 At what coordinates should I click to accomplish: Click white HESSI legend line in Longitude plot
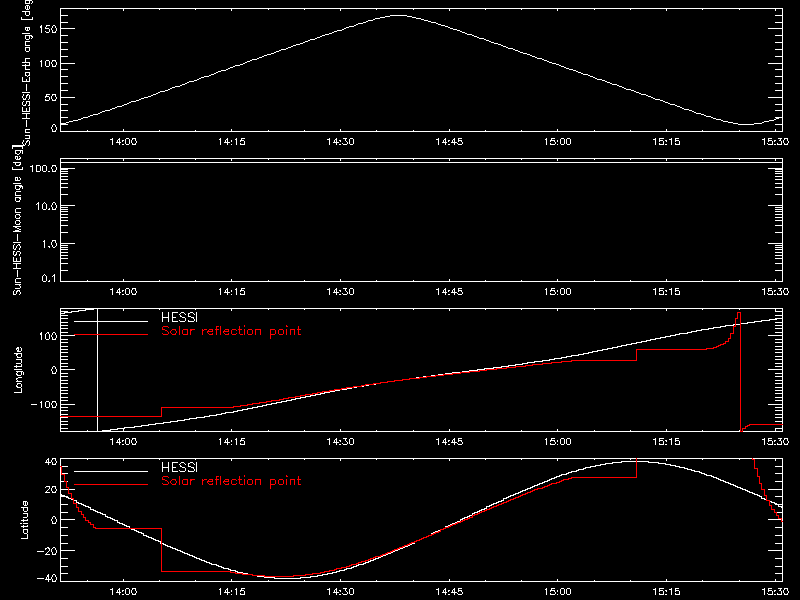tap(111, 321)
